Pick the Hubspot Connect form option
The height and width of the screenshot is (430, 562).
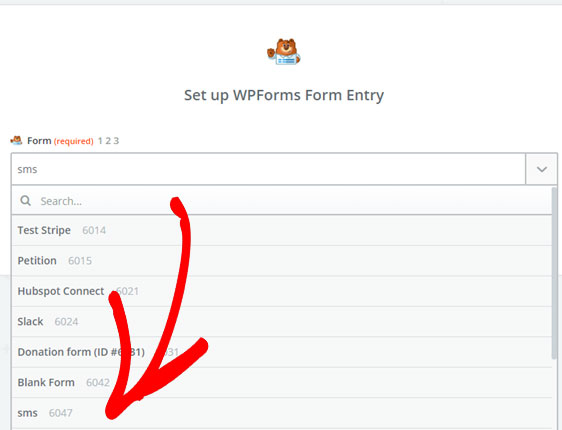tap(282, 291)
